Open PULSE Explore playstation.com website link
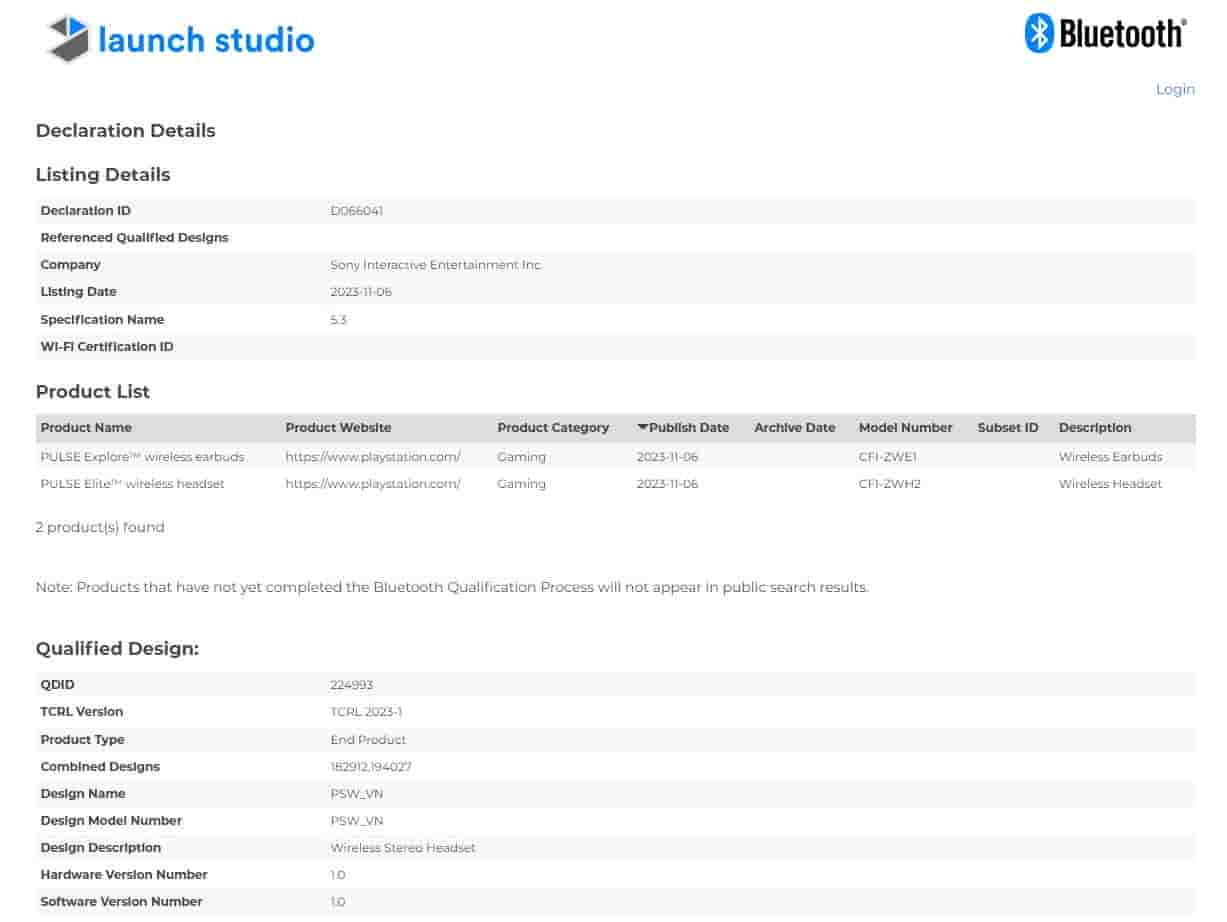Screen dimensions: 1227x922 coord(372,456)
